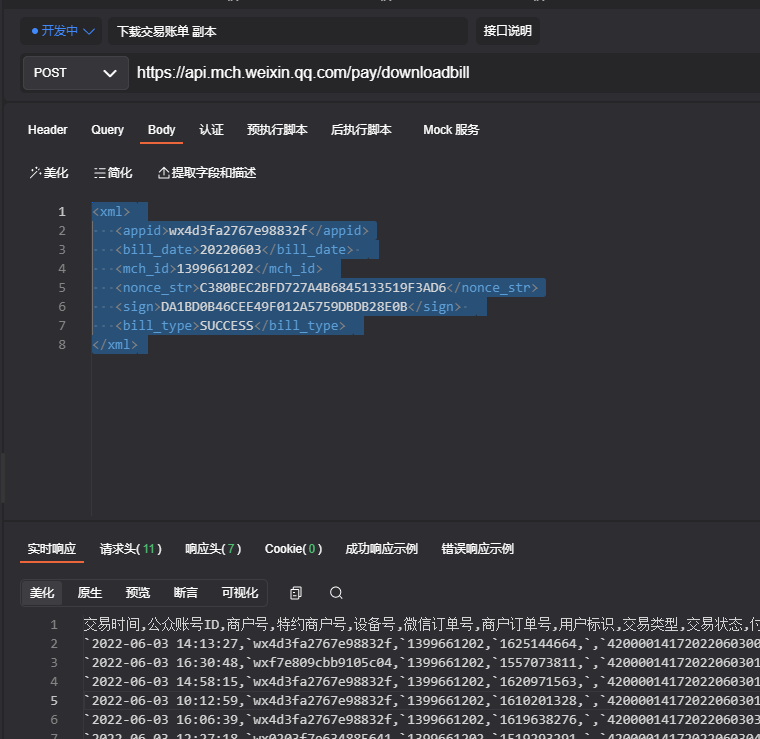The width and height of the screenshot is (760, 739).
Task: Open the 错误响应示例 tab
Action: 477,549
